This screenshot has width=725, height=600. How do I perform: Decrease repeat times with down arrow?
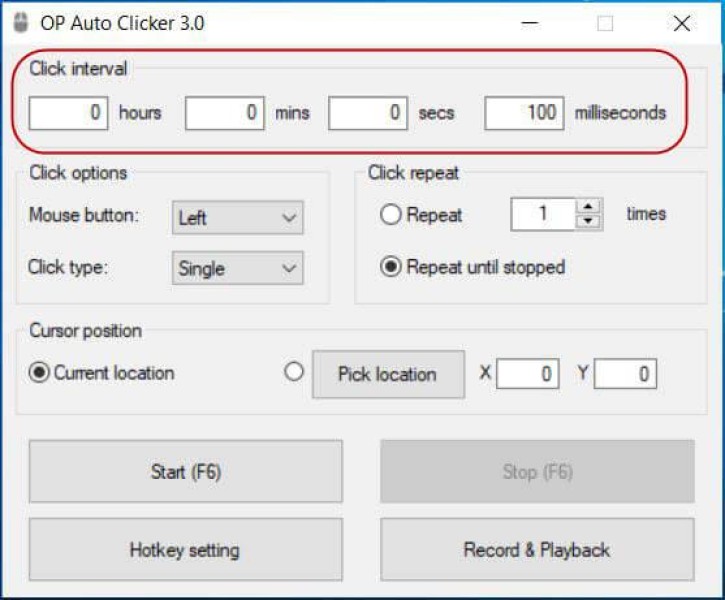tap(589, 221)
